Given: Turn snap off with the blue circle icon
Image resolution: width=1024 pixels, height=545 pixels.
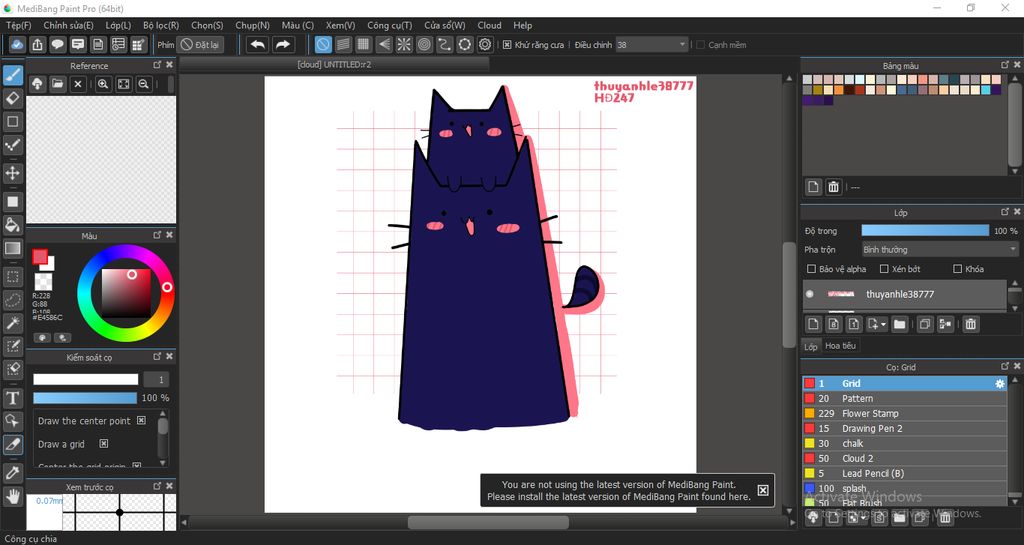Looking at the screenshot, I should (x=323, y=44).
